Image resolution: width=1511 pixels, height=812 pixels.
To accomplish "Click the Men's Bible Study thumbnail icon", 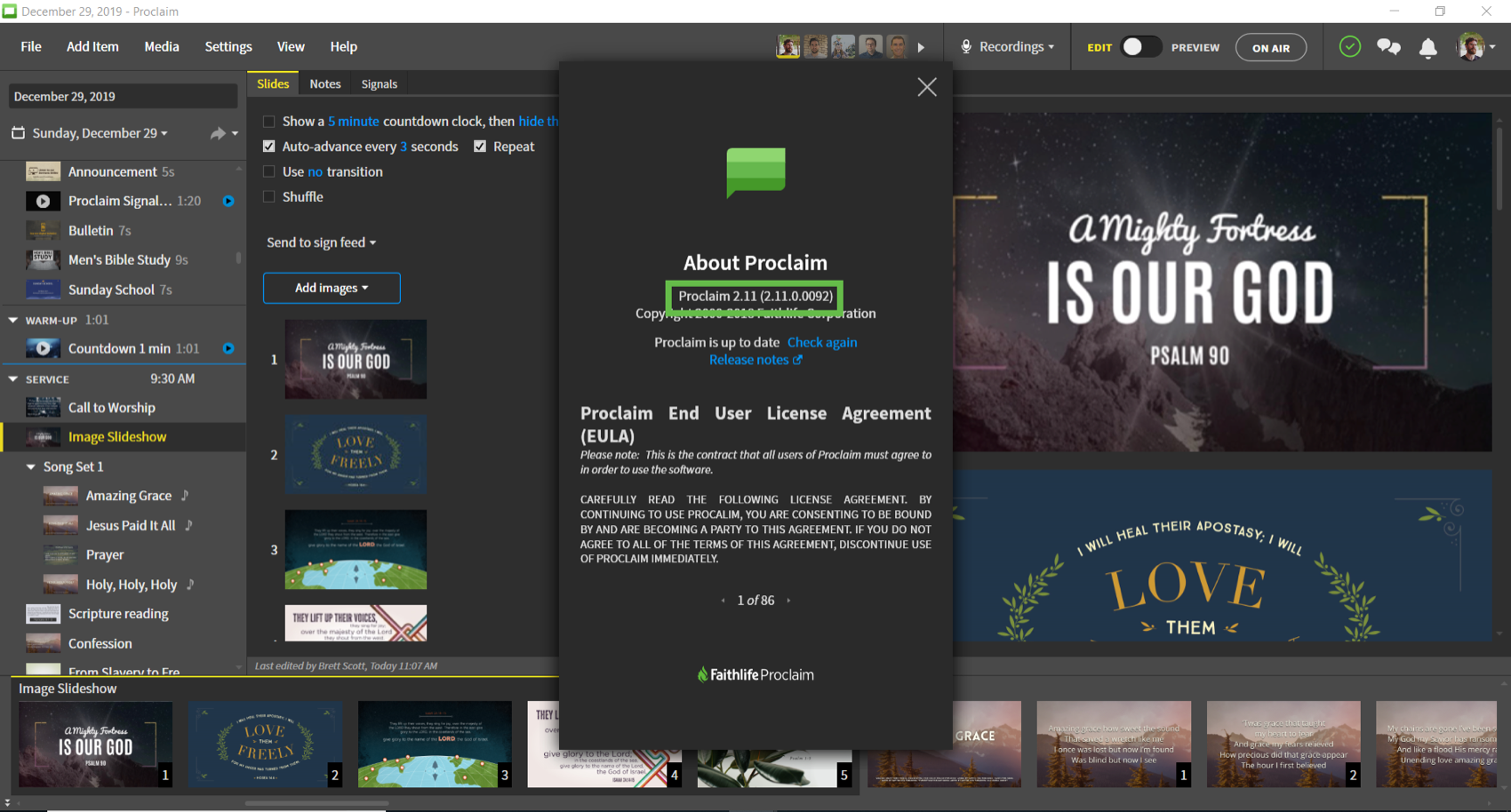I will [x=43, y=259].
